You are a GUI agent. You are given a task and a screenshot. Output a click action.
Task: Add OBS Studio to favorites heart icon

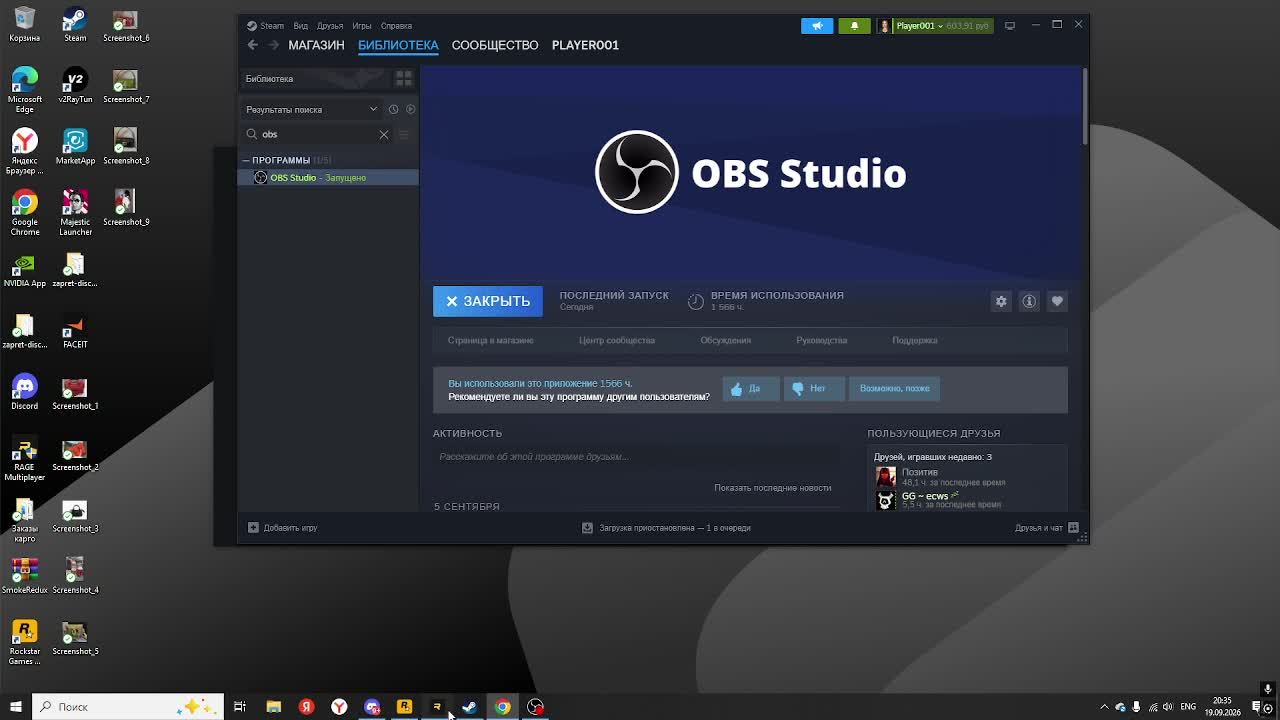[1057, 301]
